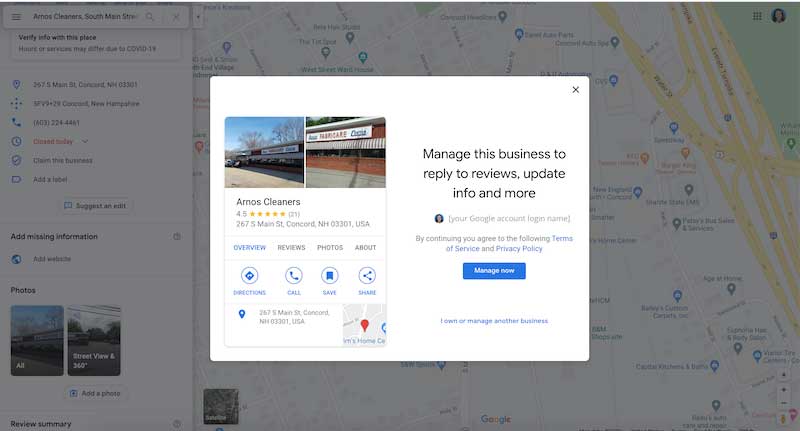800x431 pixels.
Task: Switch to the PHOTOS tab in business card
Action: 330,247
